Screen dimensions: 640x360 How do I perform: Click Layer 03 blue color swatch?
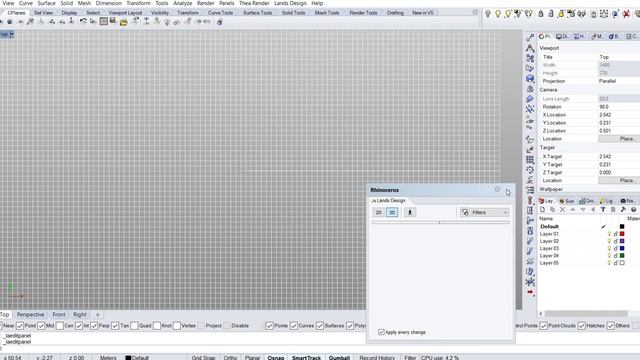(622, 248)
